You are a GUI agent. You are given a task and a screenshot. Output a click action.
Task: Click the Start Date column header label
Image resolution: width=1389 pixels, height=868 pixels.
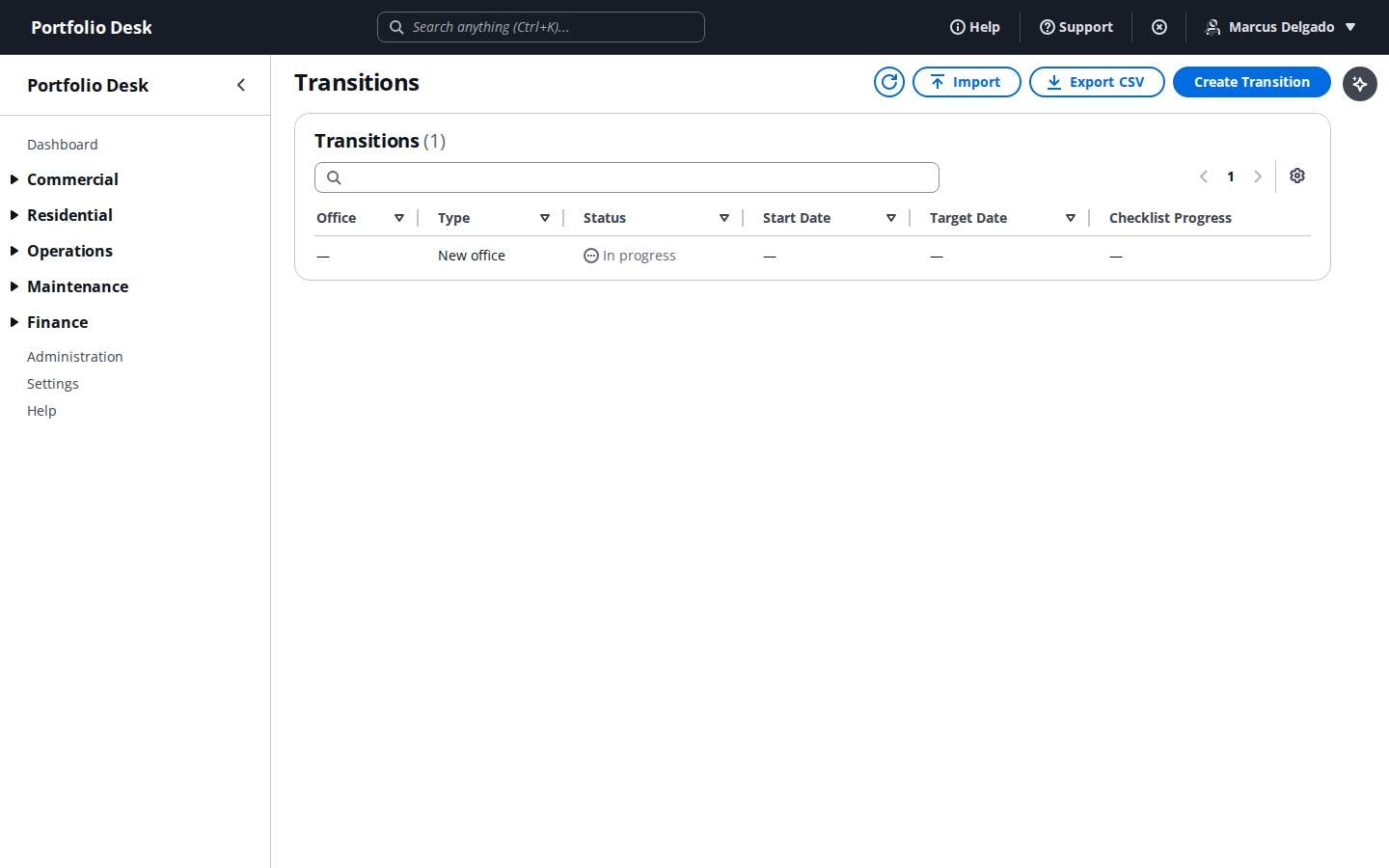pyautogui.click(x=797, y=218)
